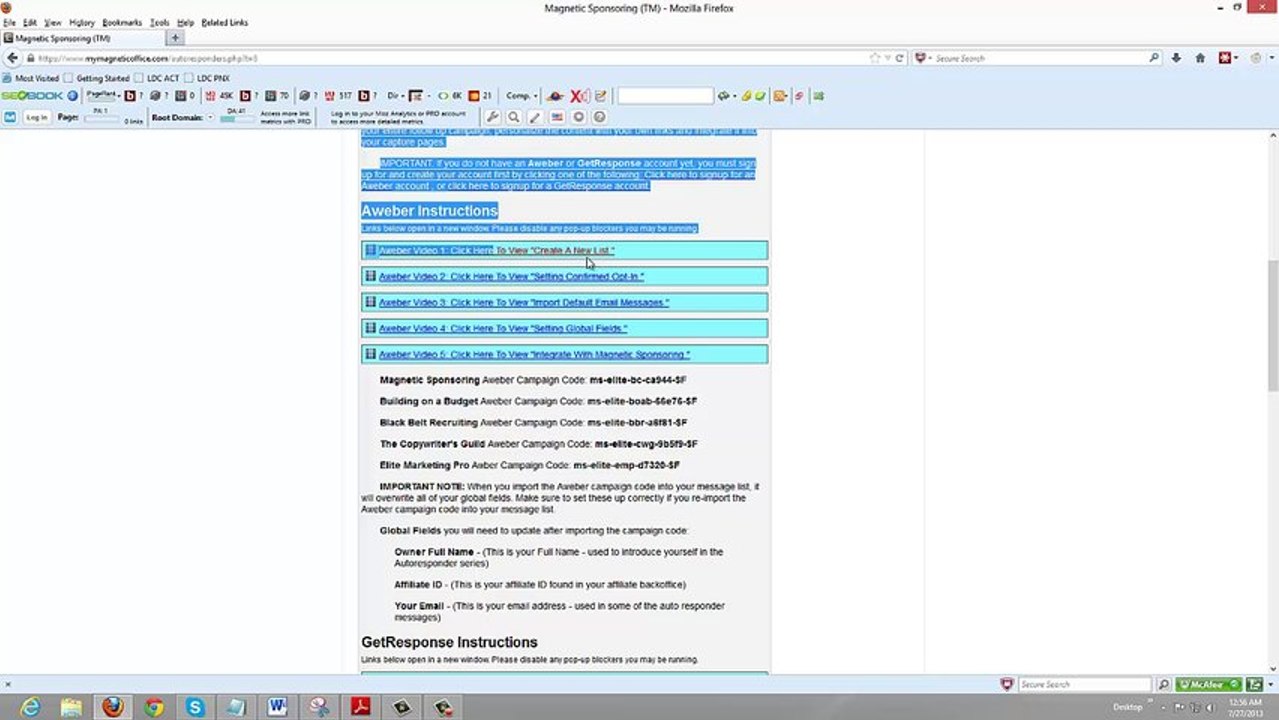Open the search engine selector dropdown
Screen dimensions: 1279x720
[x=924, y=58]
